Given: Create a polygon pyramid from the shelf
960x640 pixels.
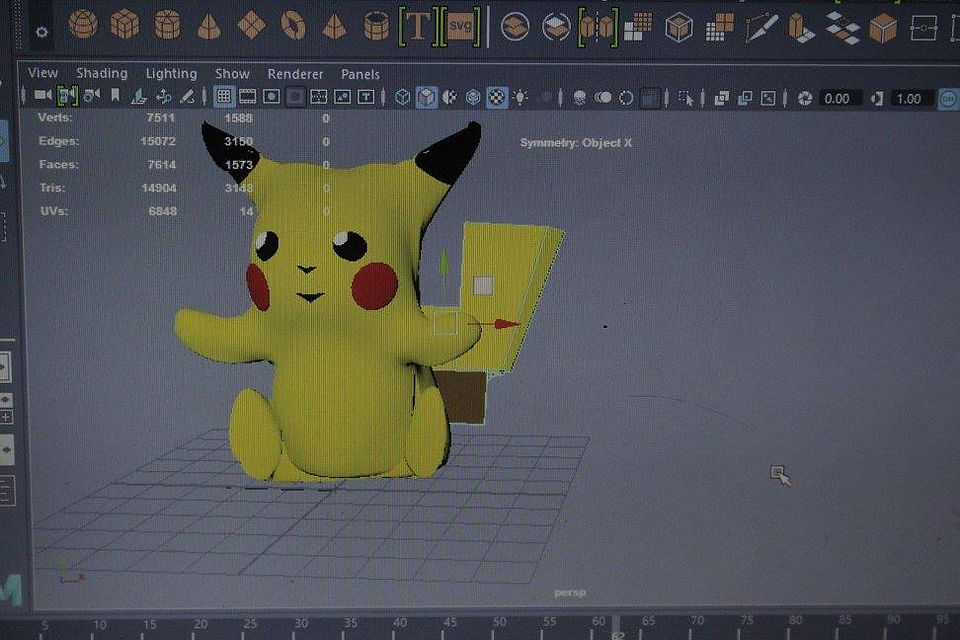Looking at the screenshot, I should click(x=334, y=26).
